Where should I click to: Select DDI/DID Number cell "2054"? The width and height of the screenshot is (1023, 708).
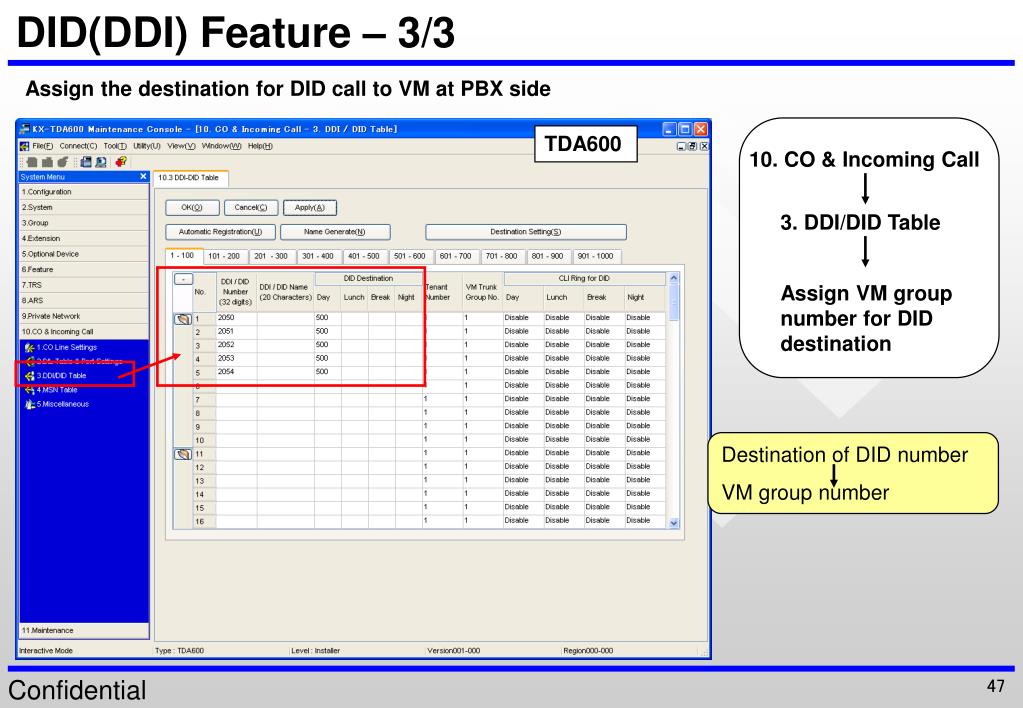coord(237,372)
